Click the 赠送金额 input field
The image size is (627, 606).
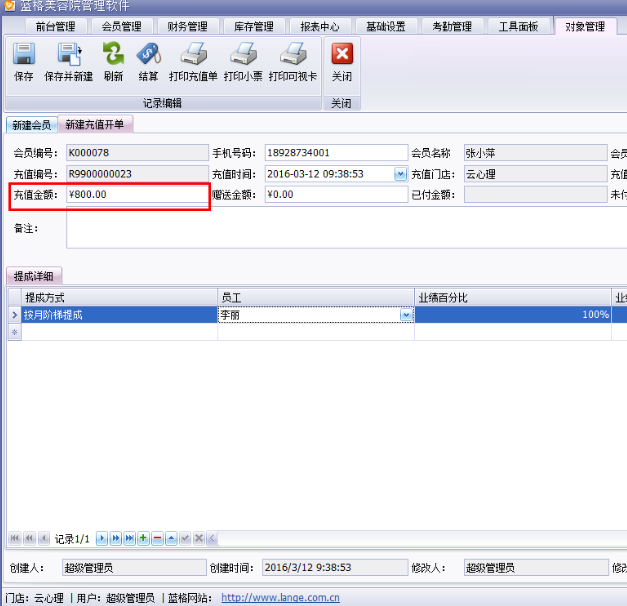tap(335, 195)
